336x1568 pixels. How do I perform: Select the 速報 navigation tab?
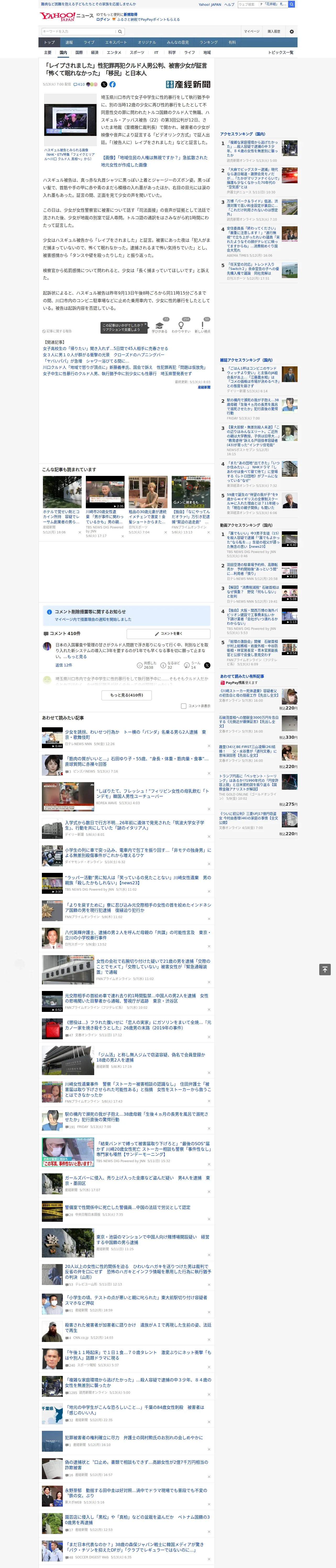[69, 43]
